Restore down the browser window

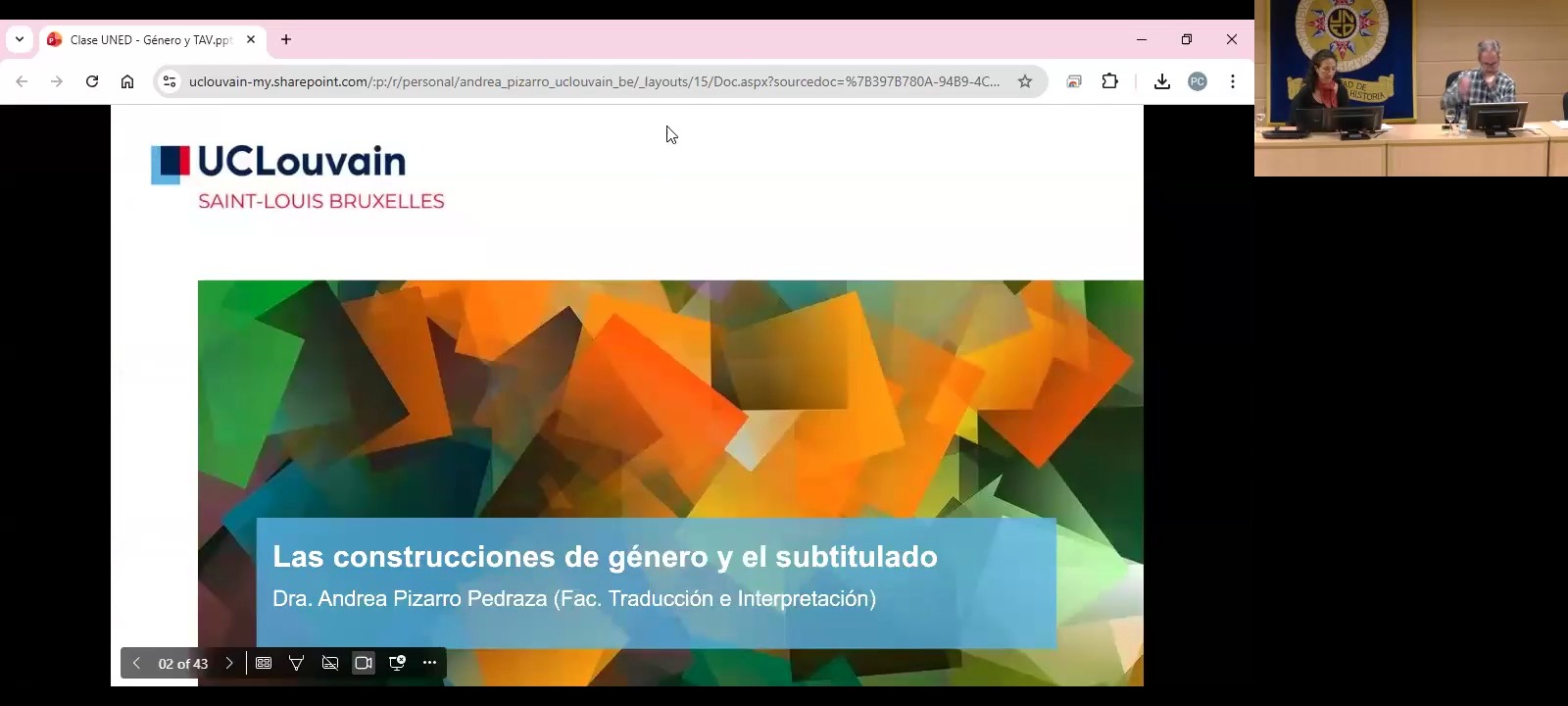1187,39
